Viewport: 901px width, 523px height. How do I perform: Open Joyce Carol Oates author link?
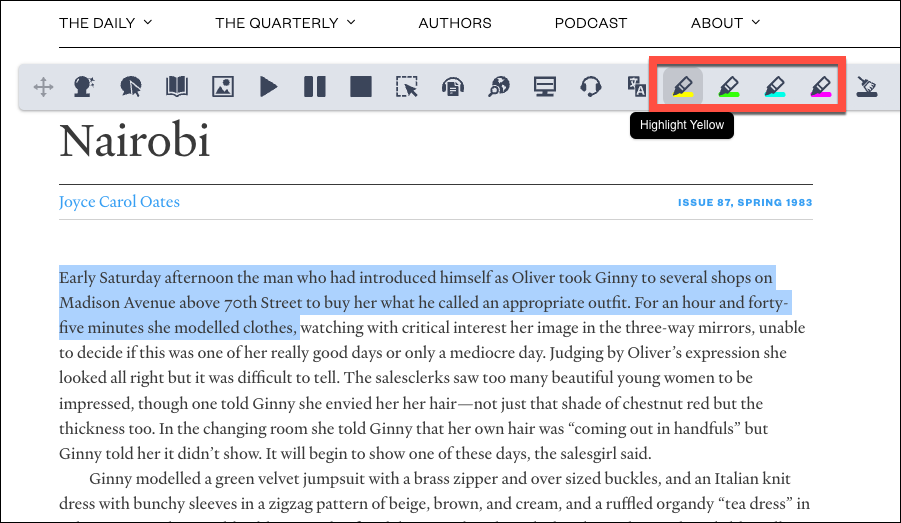(x=119, y=202)
